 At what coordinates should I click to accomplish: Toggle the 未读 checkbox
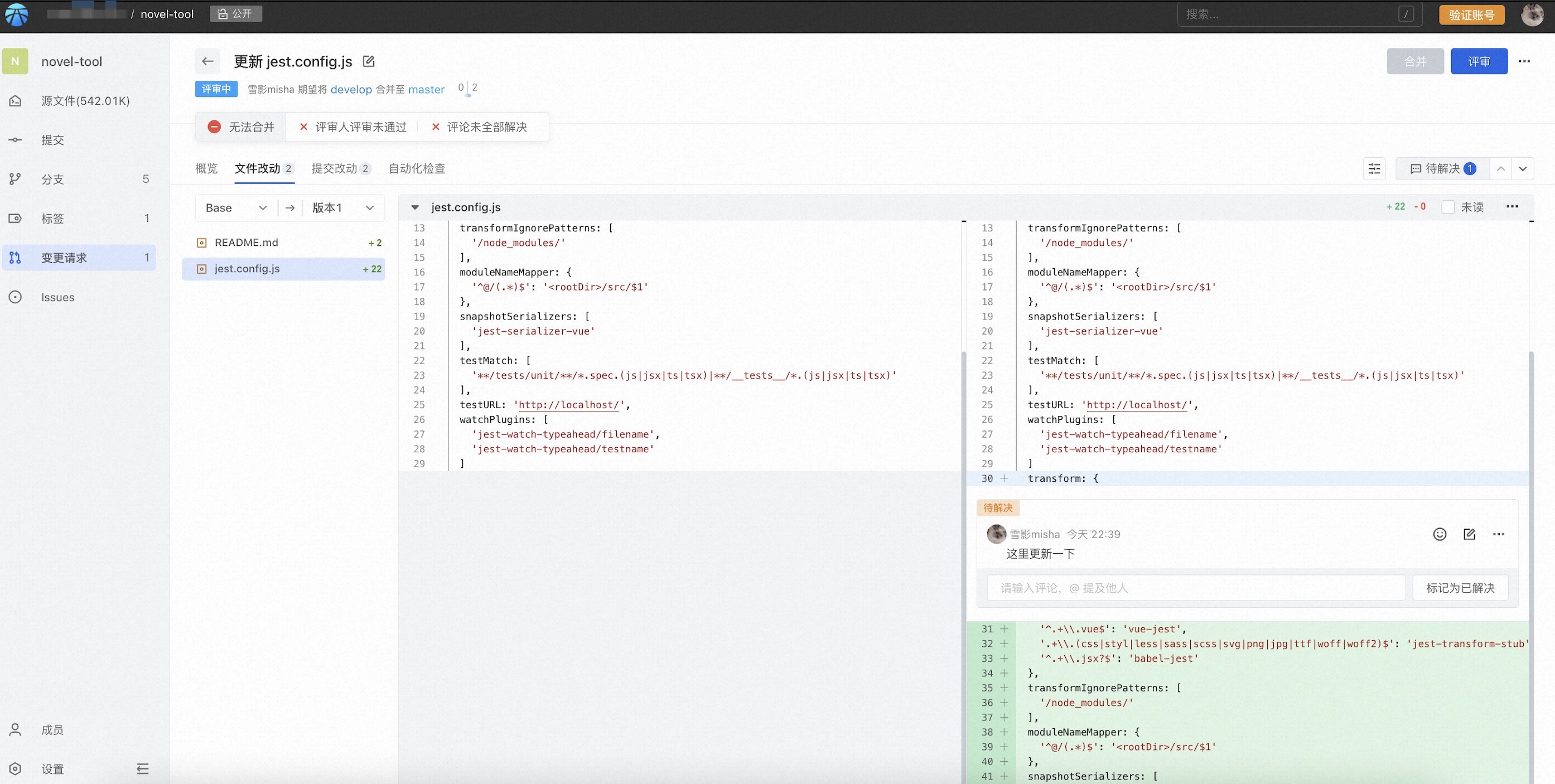(x=1447, y=207)
